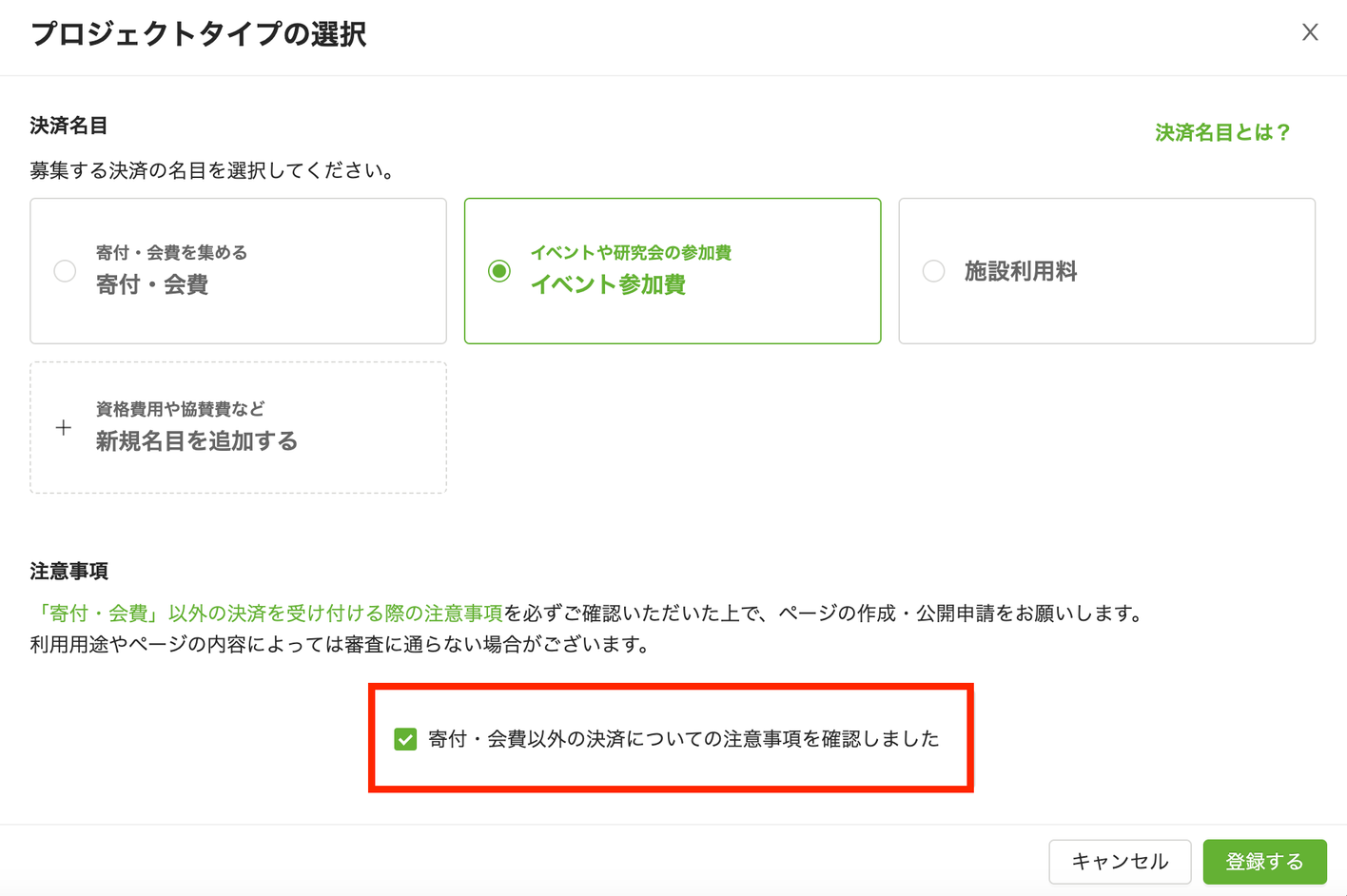
Task: Open 「寄付・会費」以外の決済を受け付ける際の注意事項 link
Action: point(266,614)
